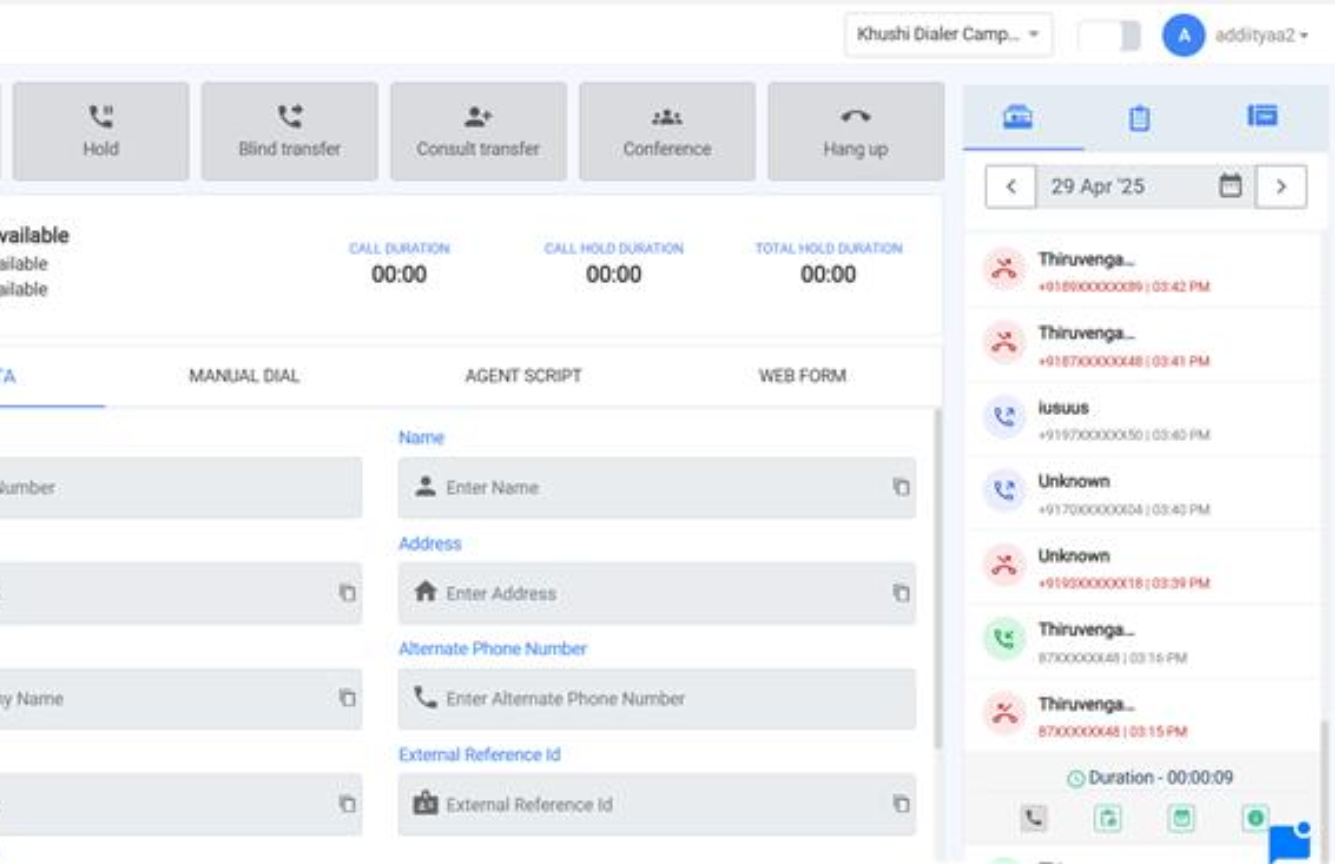Start a Blind transfer
Screen dimensions: 1335x864
[x=290, y=132]
